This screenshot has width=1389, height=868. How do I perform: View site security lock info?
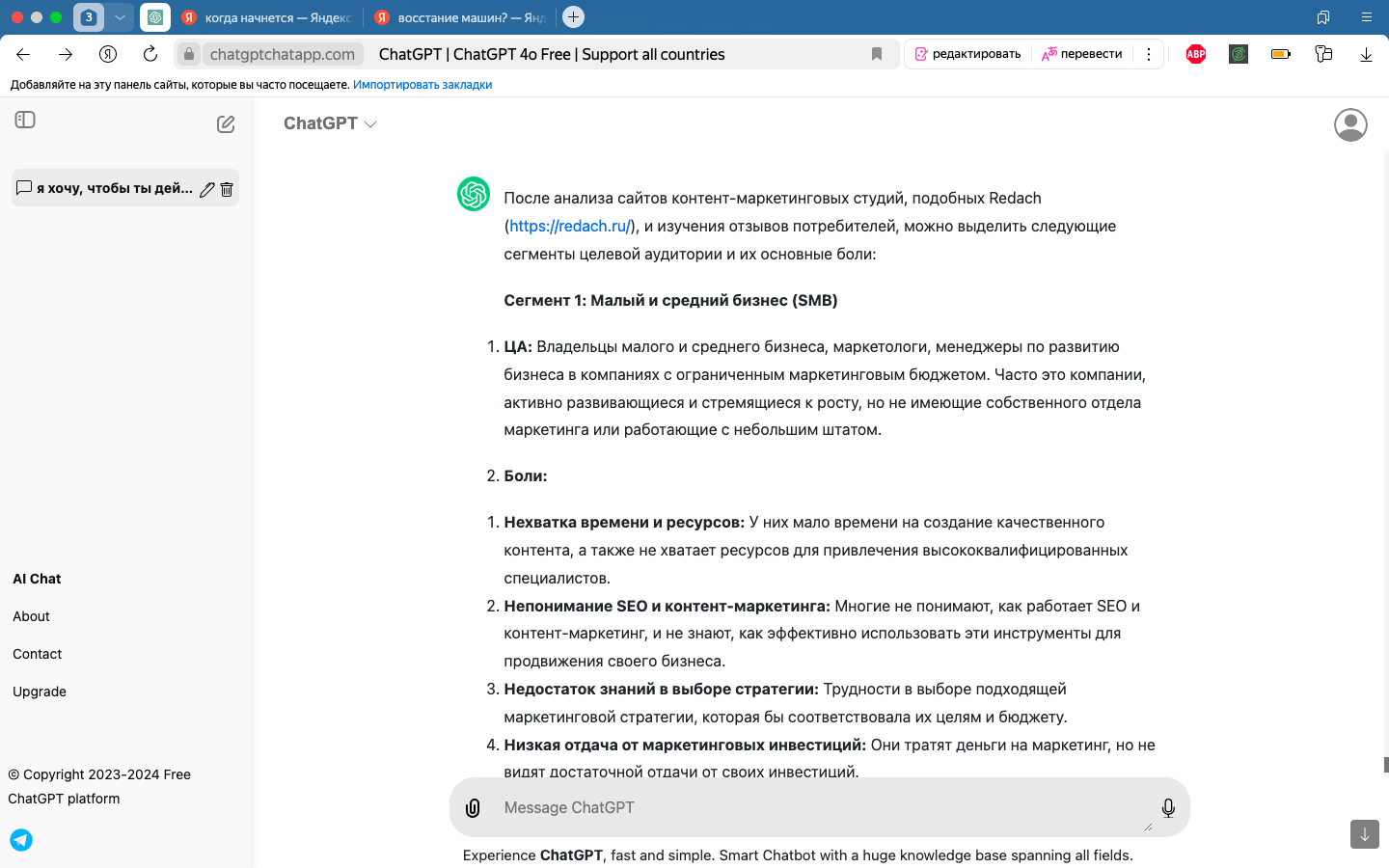tap(189, 54)
